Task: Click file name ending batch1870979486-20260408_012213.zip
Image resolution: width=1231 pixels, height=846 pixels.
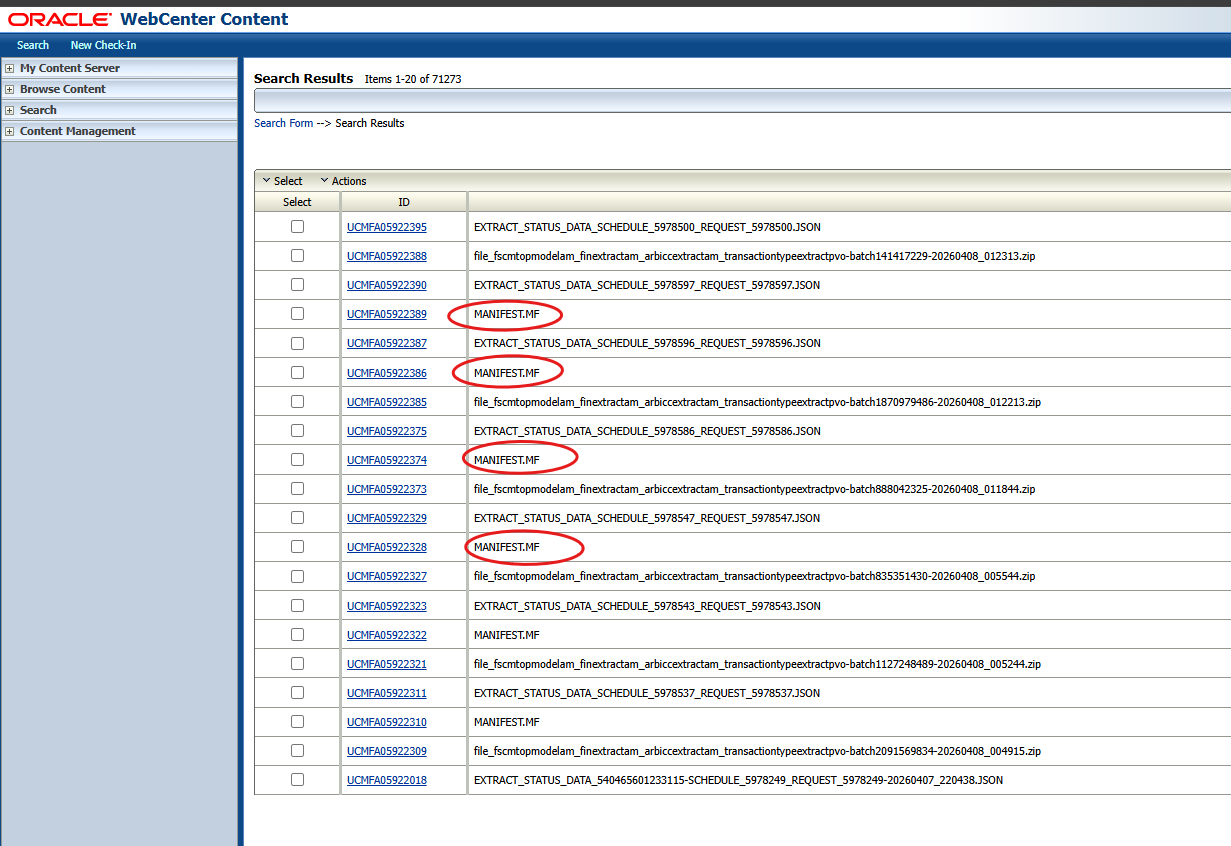Action: (757, 402)
